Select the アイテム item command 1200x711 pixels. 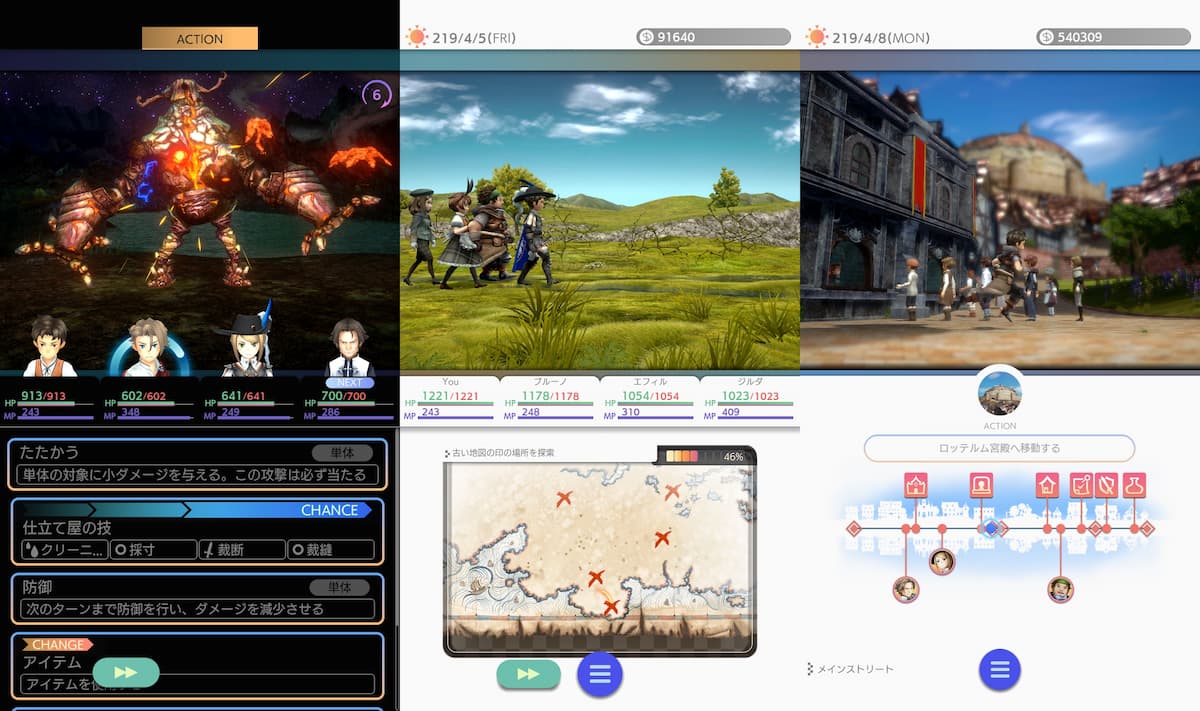[x=196, y=666]
